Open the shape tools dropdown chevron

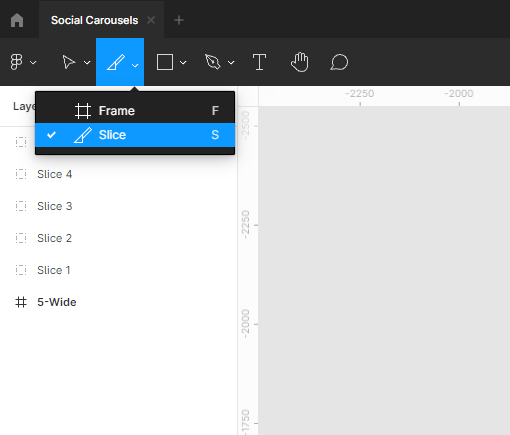tap(183, 62)
